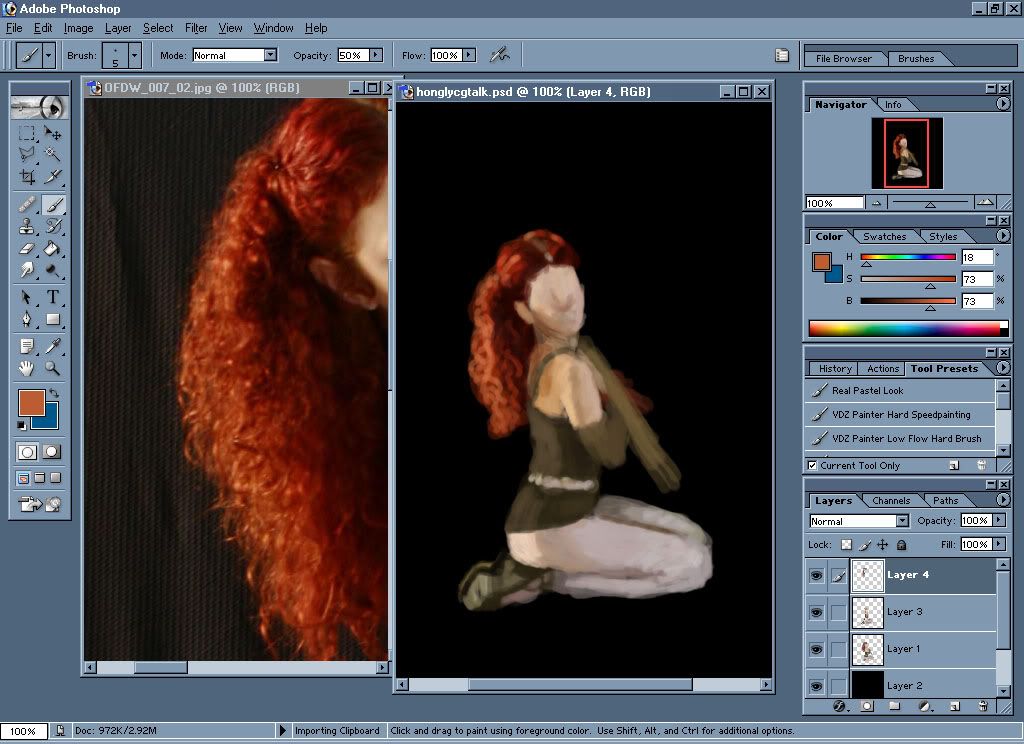
Task: Activate the Magic Wand tool
Action: [53, 154]
